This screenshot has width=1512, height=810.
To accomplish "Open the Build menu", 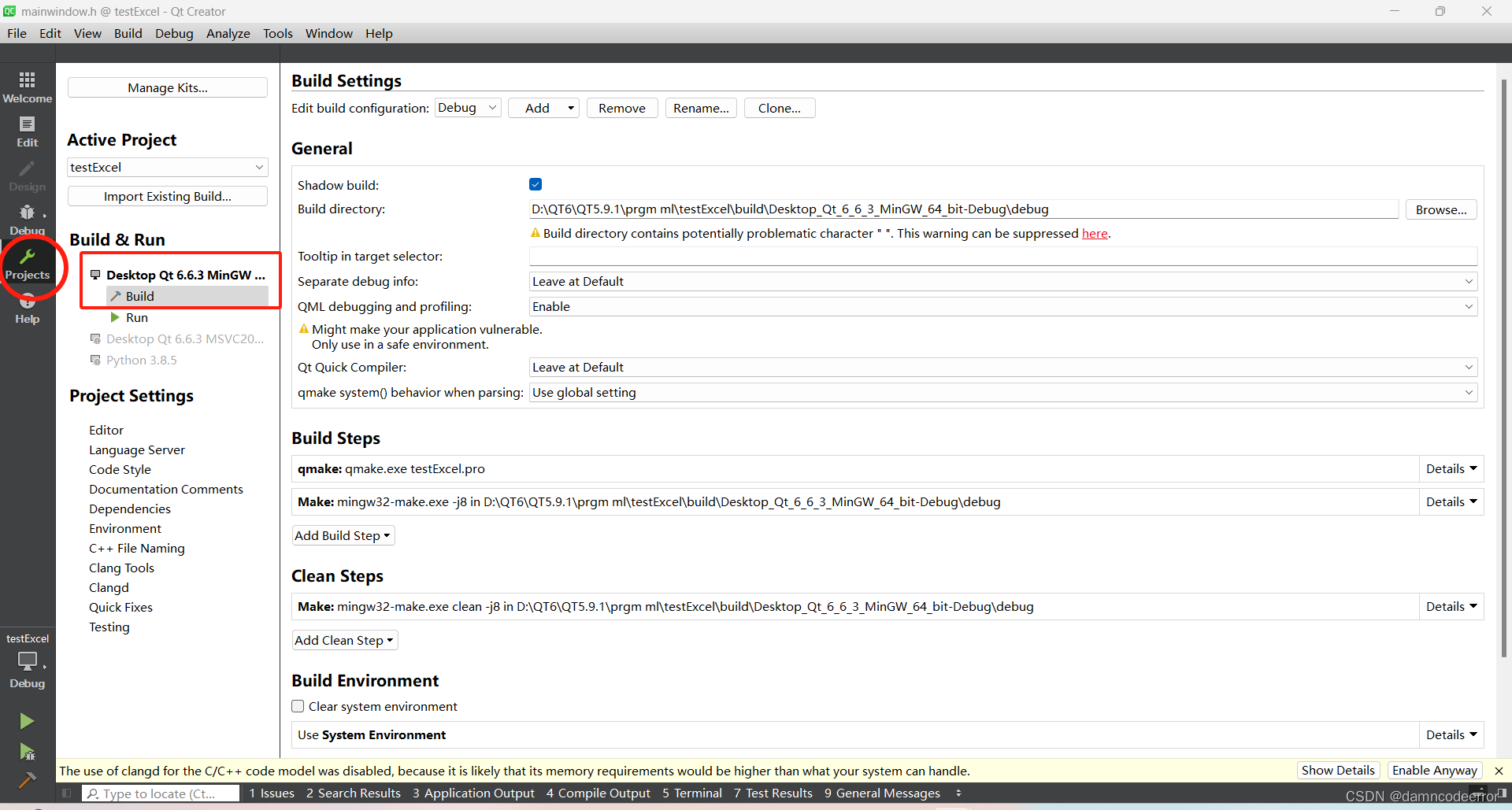I will (x=128, y=33).
